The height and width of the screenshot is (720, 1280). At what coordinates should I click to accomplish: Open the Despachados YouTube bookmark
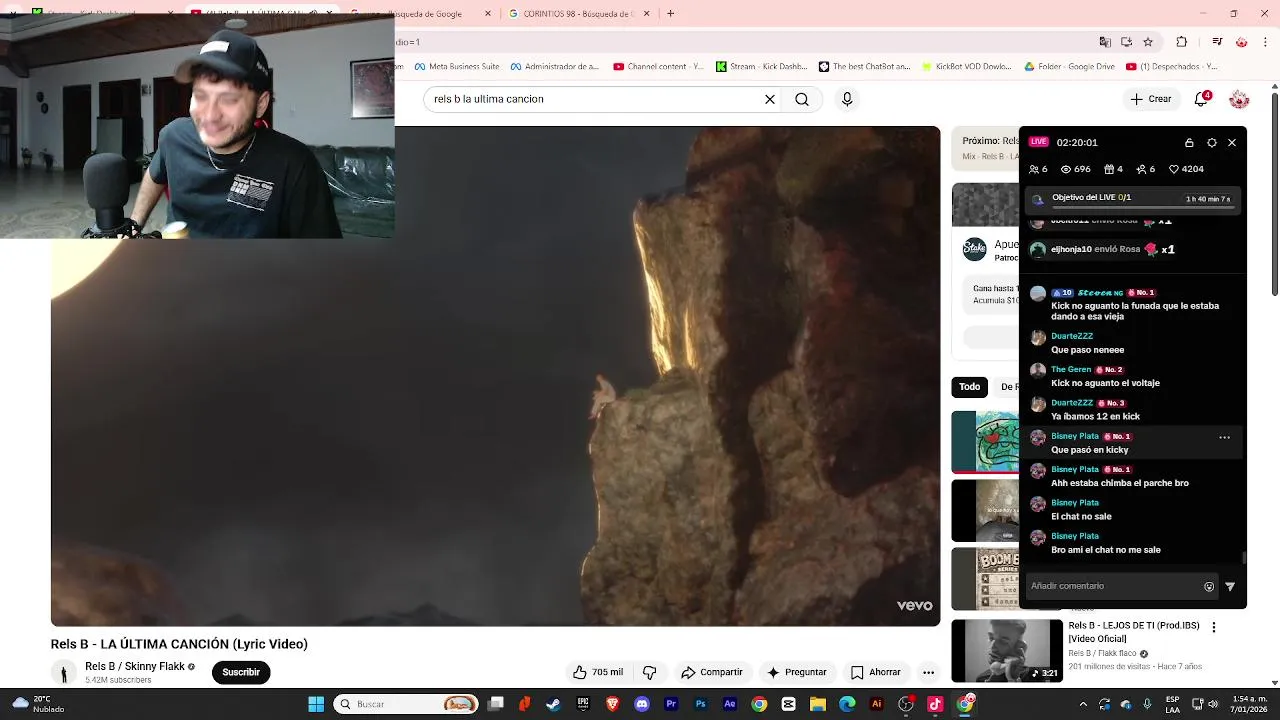tap(1171, 67)
